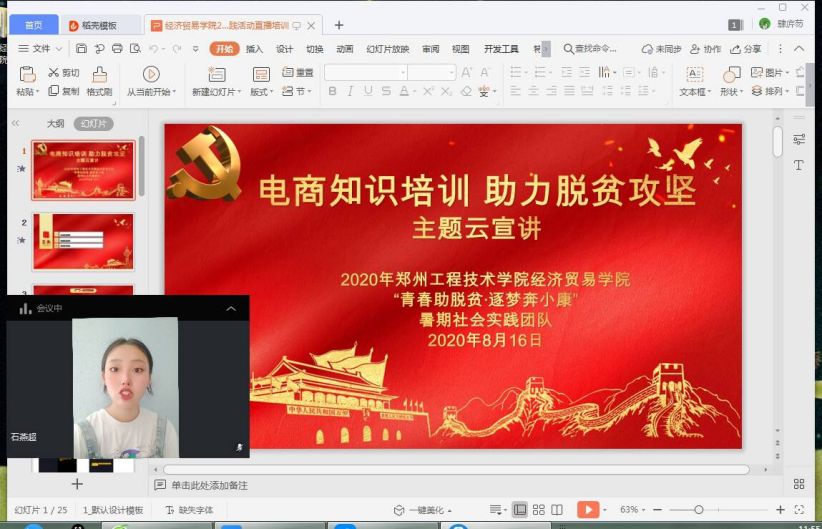Click the 文本框 text box icon

[x=695, y=74]
